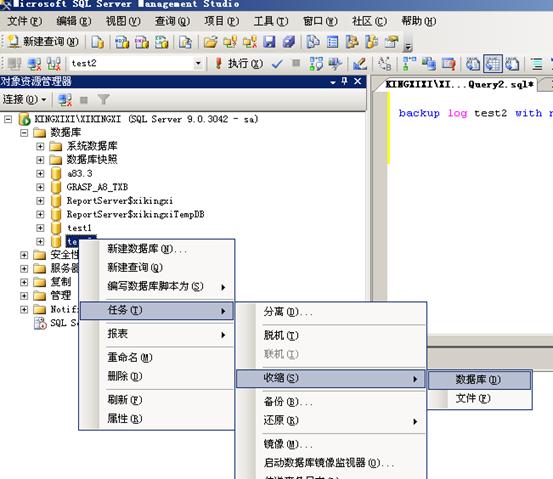Open the Connect (连接) dropdown
553x479 pixels.
(x=24, y=100)
